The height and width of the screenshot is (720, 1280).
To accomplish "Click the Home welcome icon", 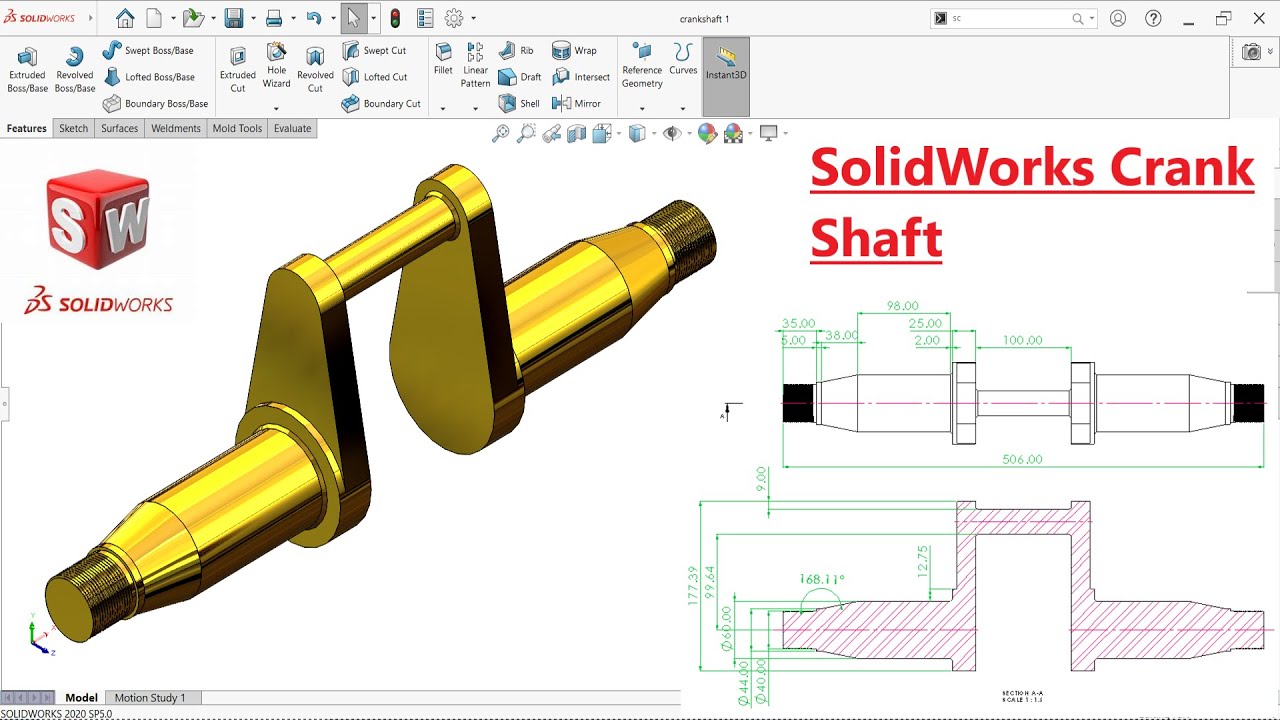I will [x=125, y=18].
